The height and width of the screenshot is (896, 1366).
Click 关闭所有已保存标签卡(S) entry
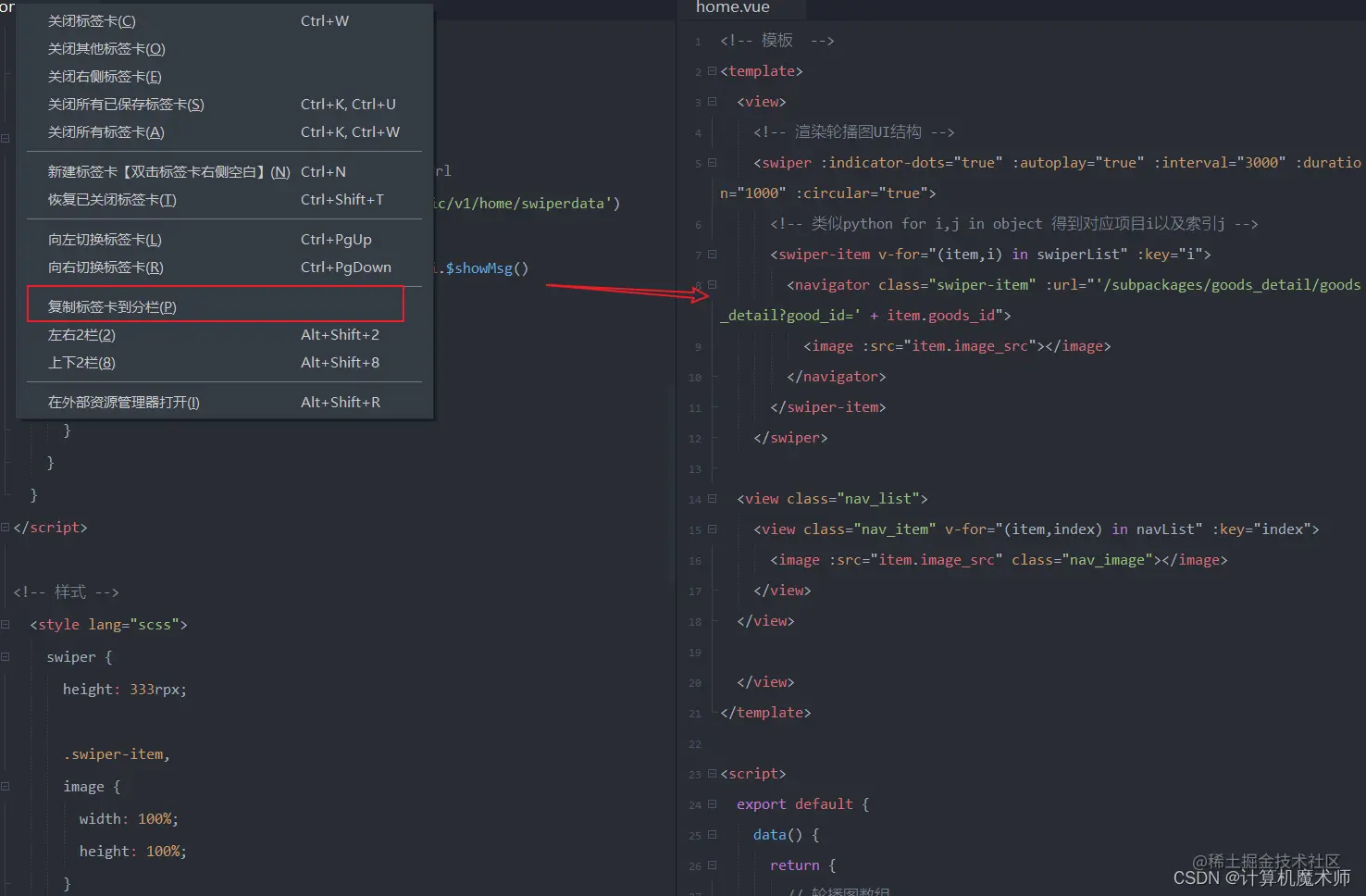coord(224,104)
